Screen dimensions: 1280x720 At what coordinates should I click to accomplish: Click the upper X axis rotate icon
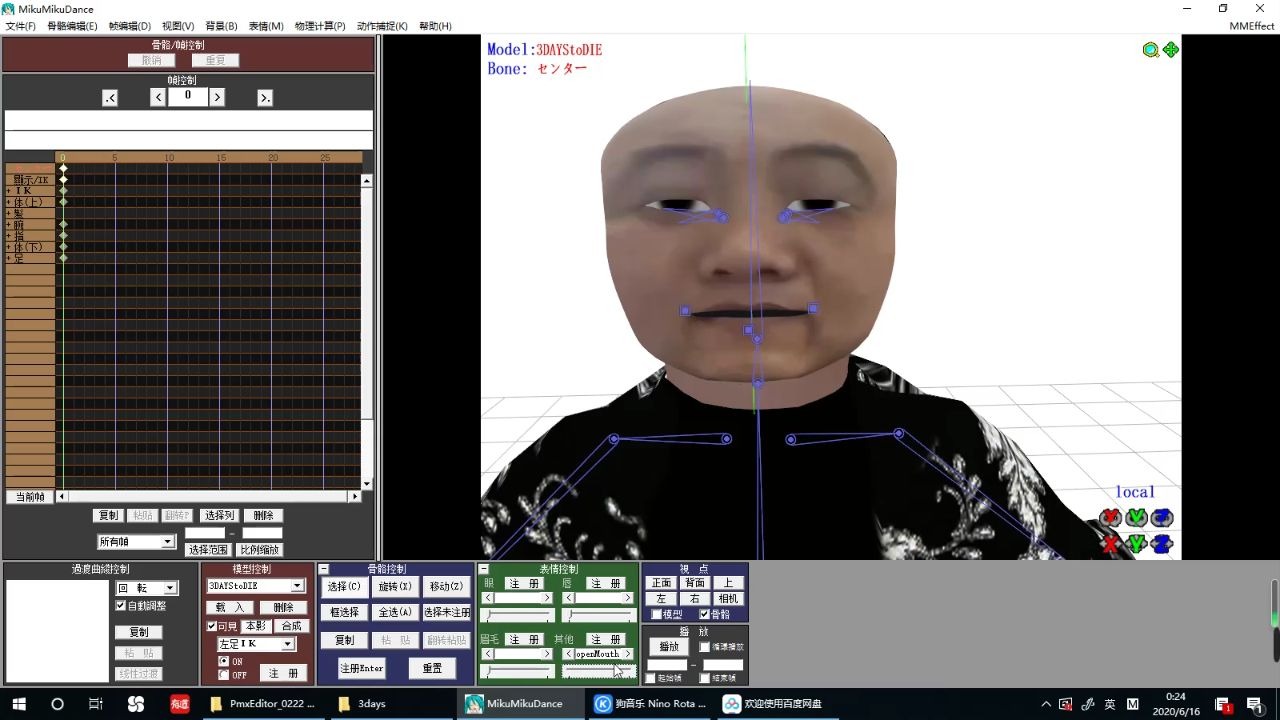[1110, 518]
